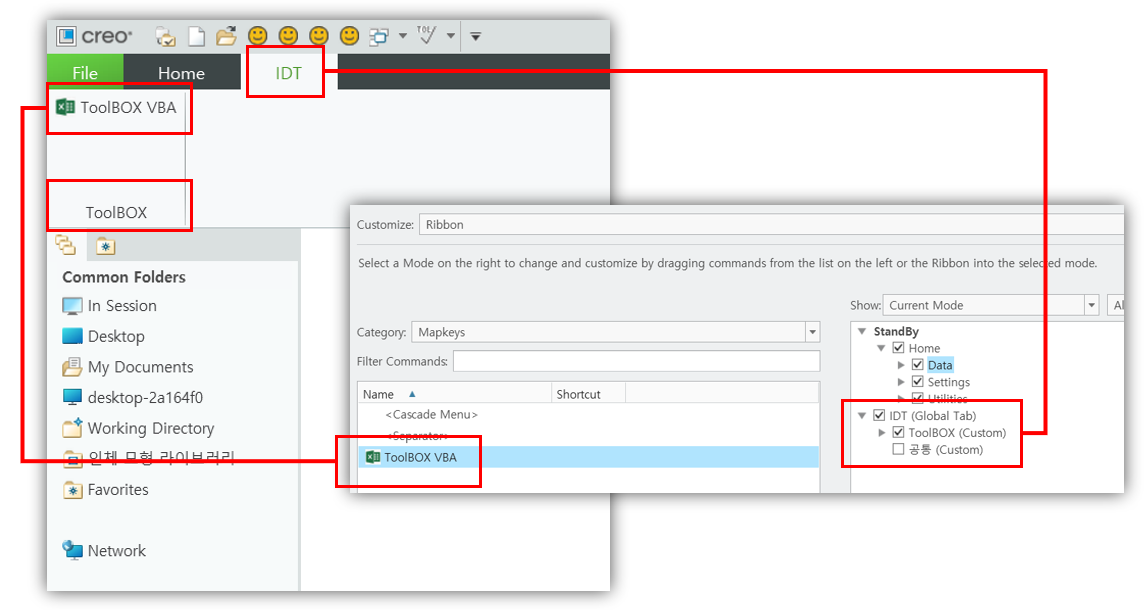Collapse the IDT (Global Tab) node
1145x615 pixels.
(862, 416)
